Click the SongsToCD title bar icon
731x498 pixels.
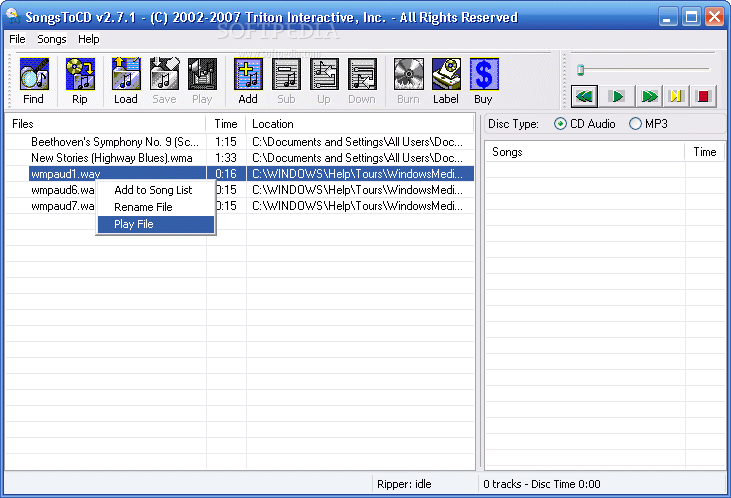13,16
